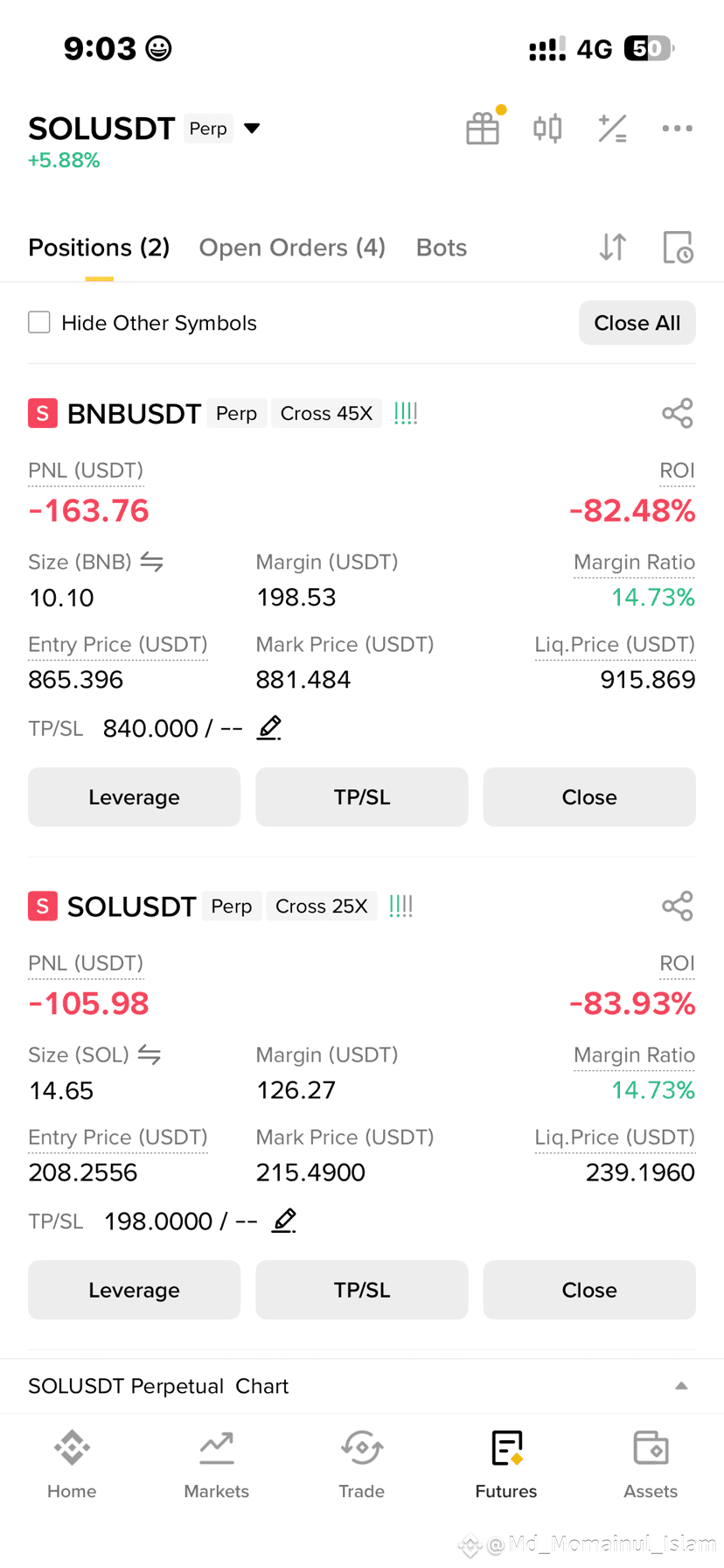Screen dimensions: 724x1568
Task: Tap Leverage button for BNBUSDT position
Action: [x=134, y=797]
